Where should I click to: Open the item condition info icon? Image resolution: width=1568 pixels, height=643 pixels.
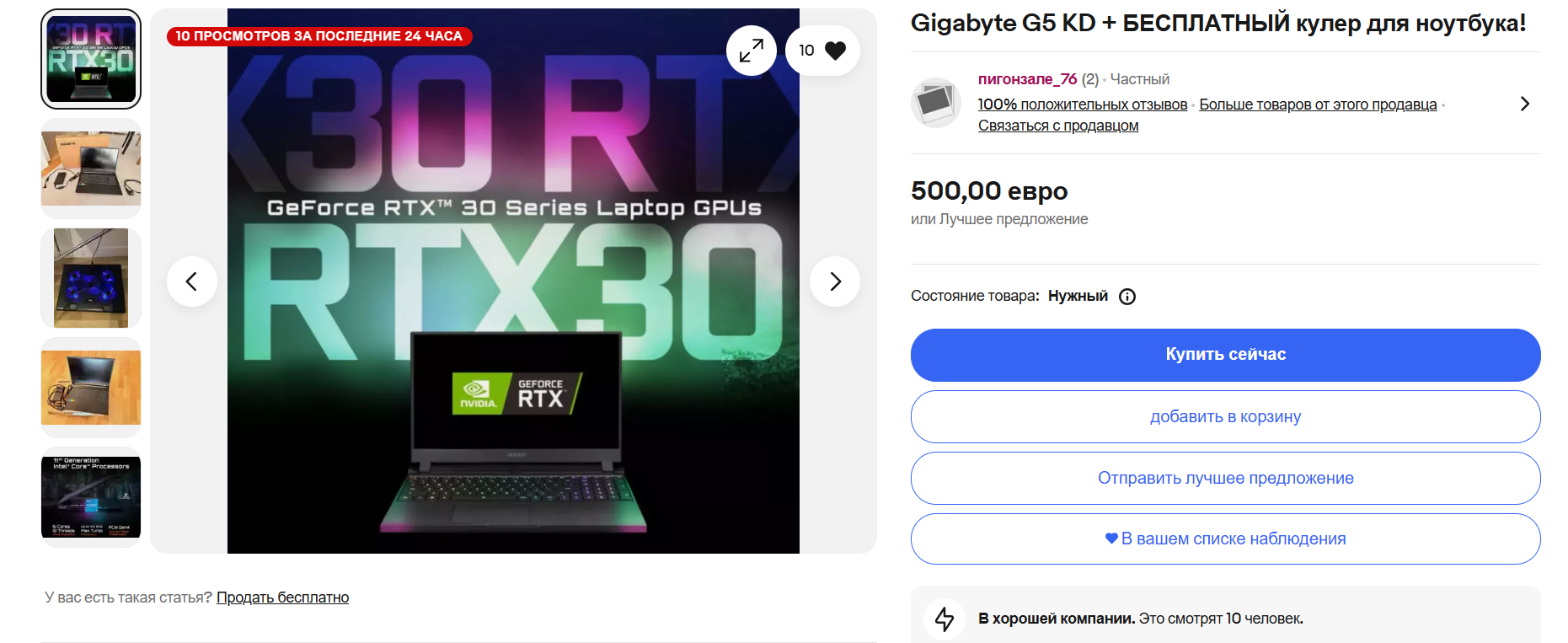(1127, 297)
